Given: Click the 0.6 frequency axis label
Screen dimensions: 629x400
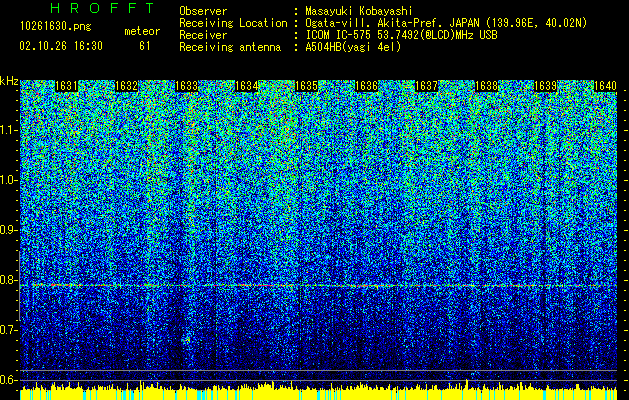Looking at the screenshot, I should [9, 380].
